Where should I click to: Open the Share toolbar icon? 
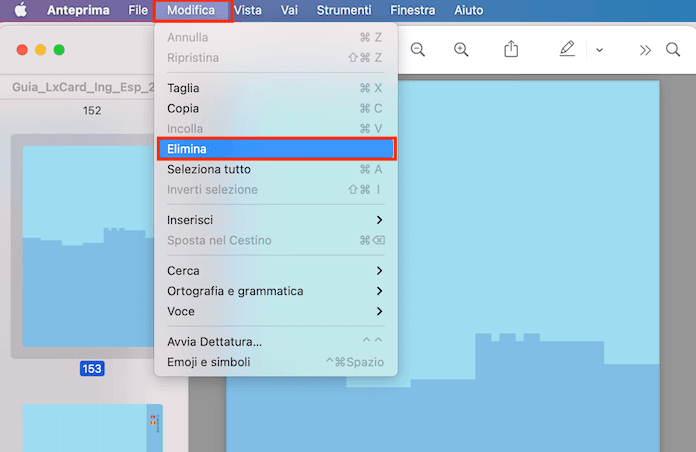(x=511, y=49)
